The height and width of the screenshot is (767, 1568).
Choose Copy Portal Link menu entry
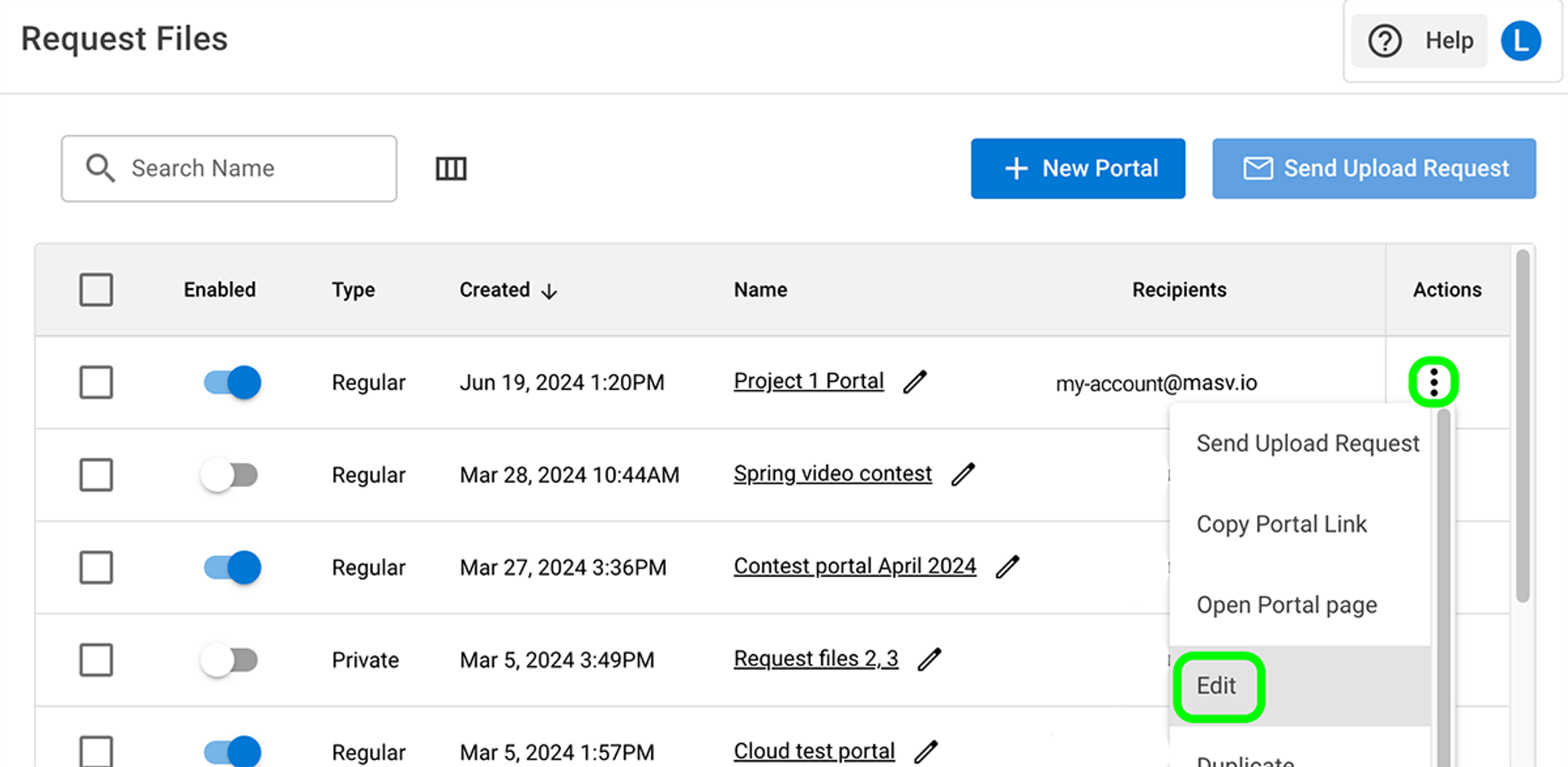point(1301,525)
